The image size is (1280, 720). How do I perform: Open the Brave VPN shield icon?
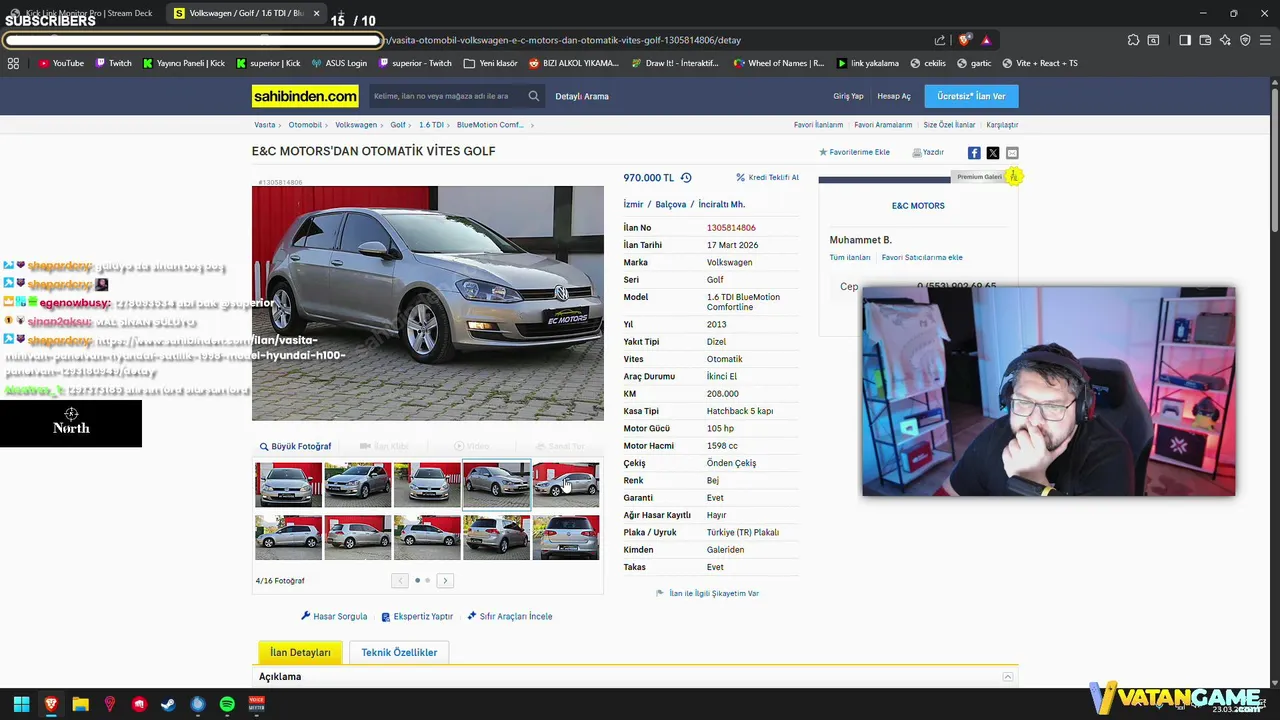[1245, 40]
